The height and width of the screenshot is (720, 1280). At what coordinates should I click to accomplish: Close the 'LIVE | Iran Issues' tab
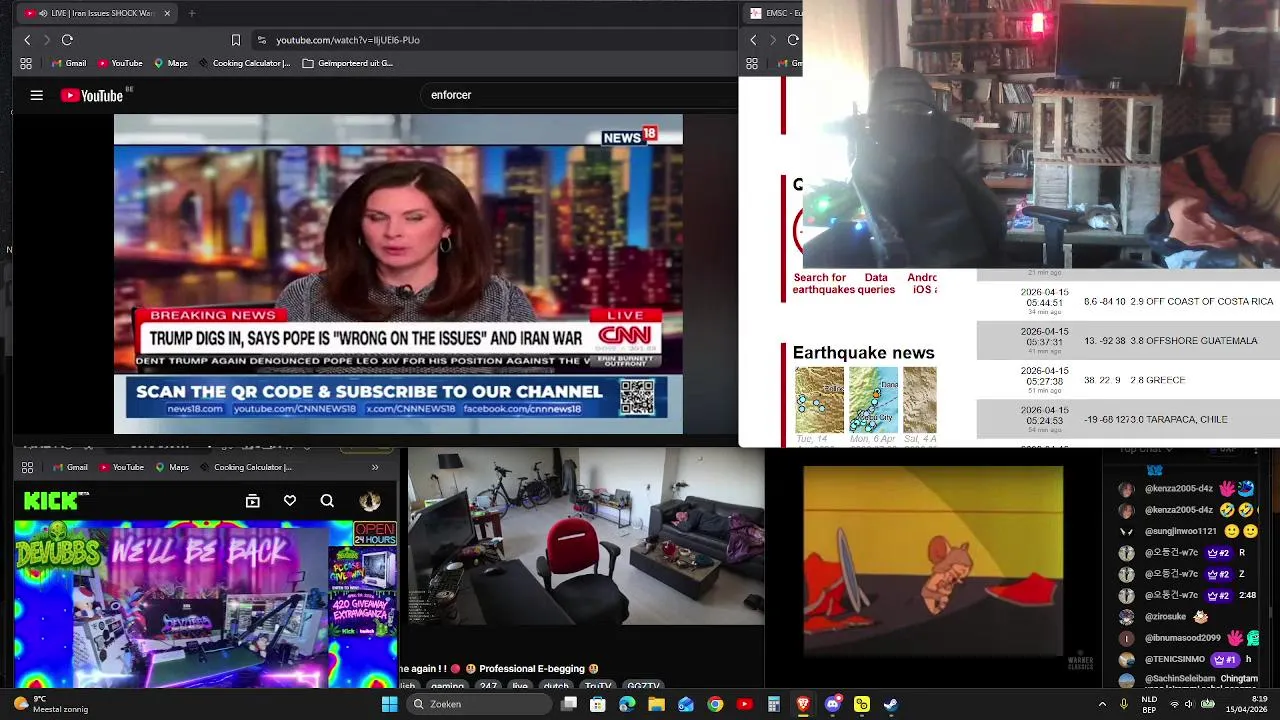pos(167,13)
